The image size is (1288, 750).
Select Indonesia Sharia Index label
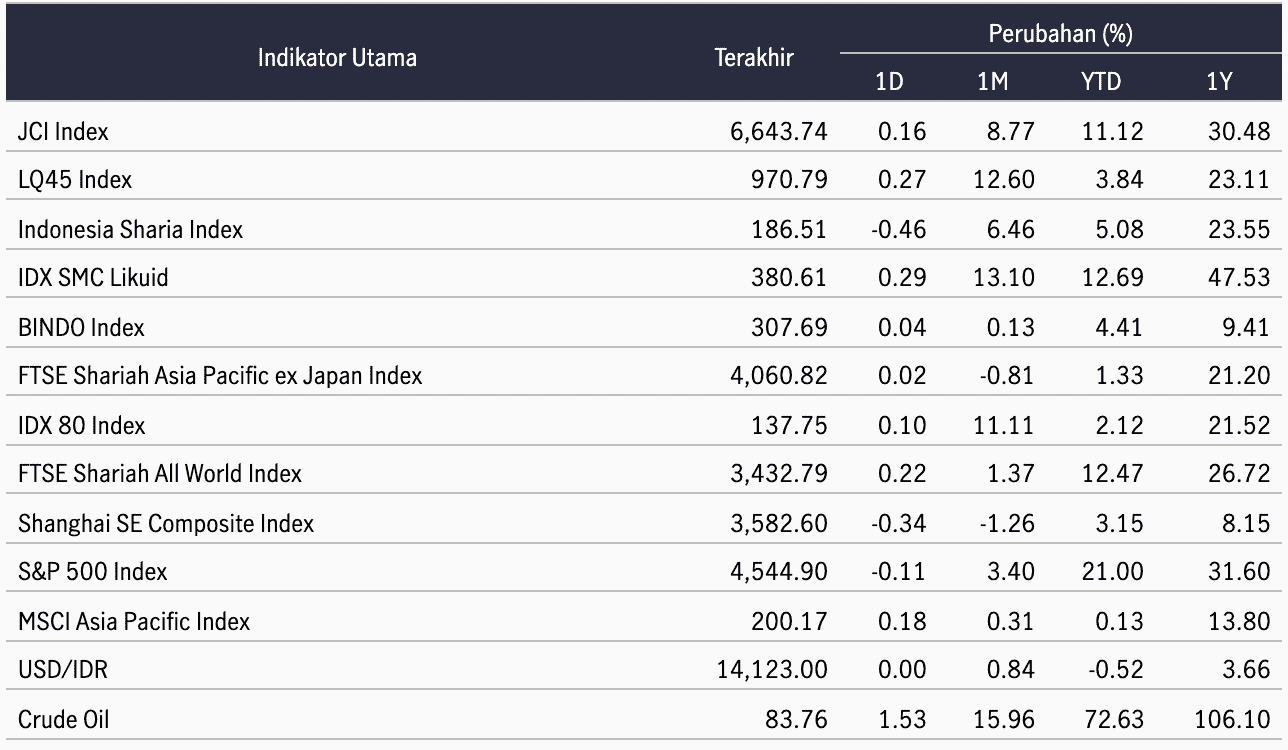pyautogui.click(x=130, y=229)
